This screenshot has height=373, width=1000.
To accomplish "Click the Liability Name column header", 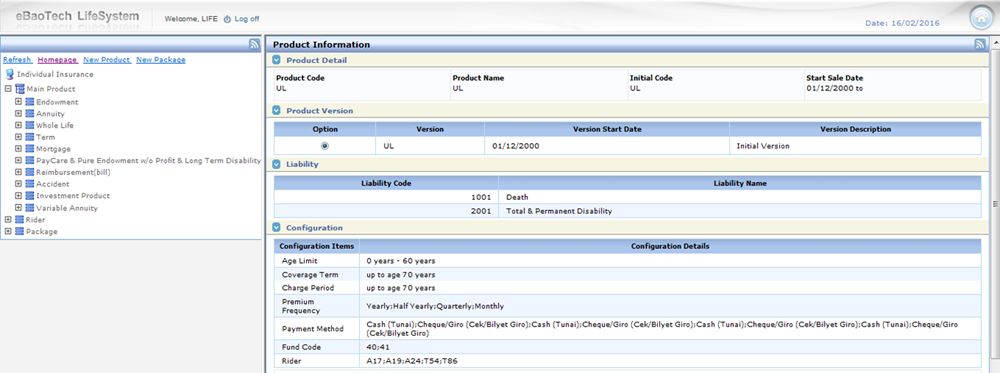I will 740,184.
